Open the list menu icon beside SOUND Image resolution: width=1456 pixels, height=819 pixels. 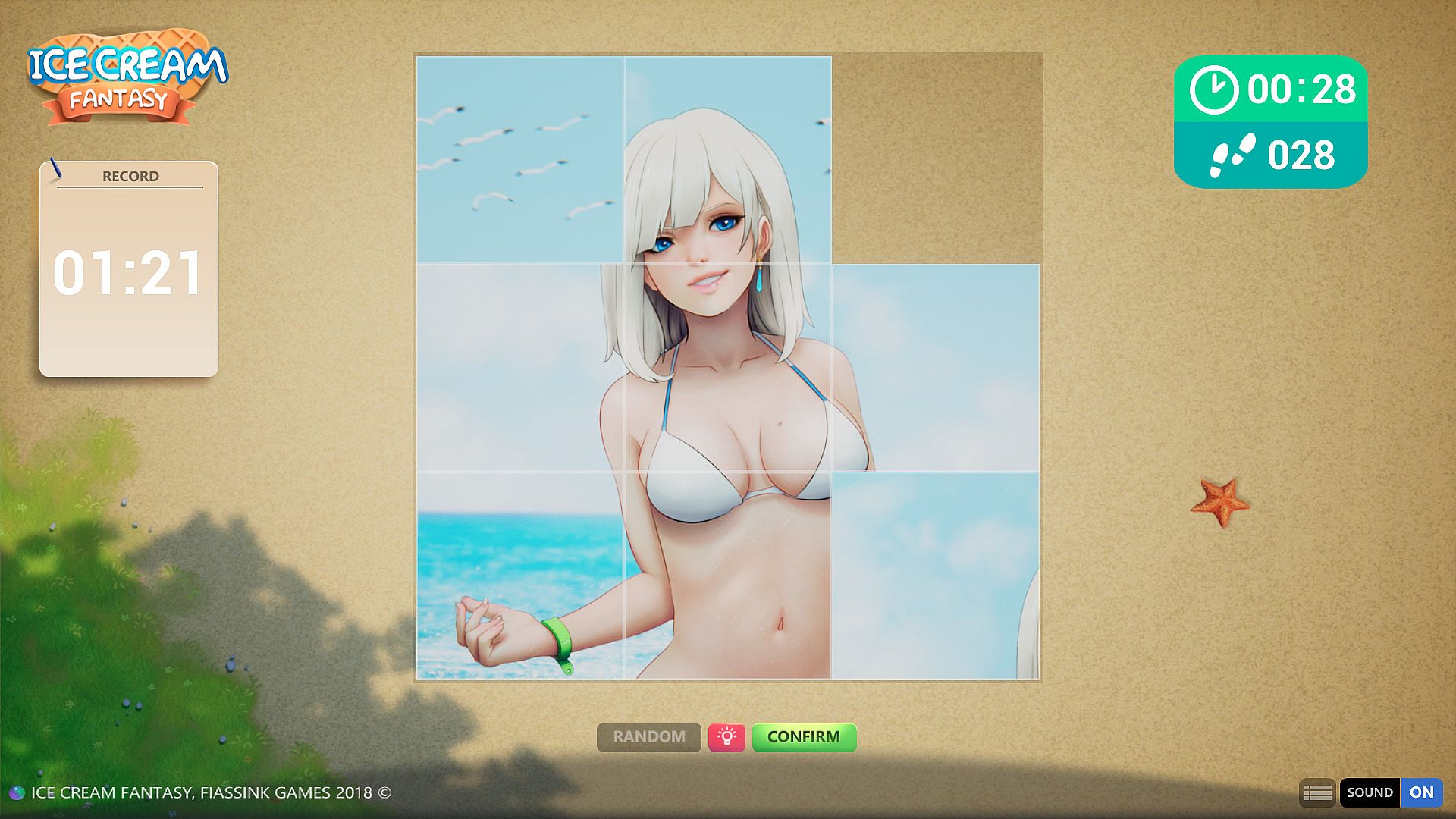point(1317,792)
